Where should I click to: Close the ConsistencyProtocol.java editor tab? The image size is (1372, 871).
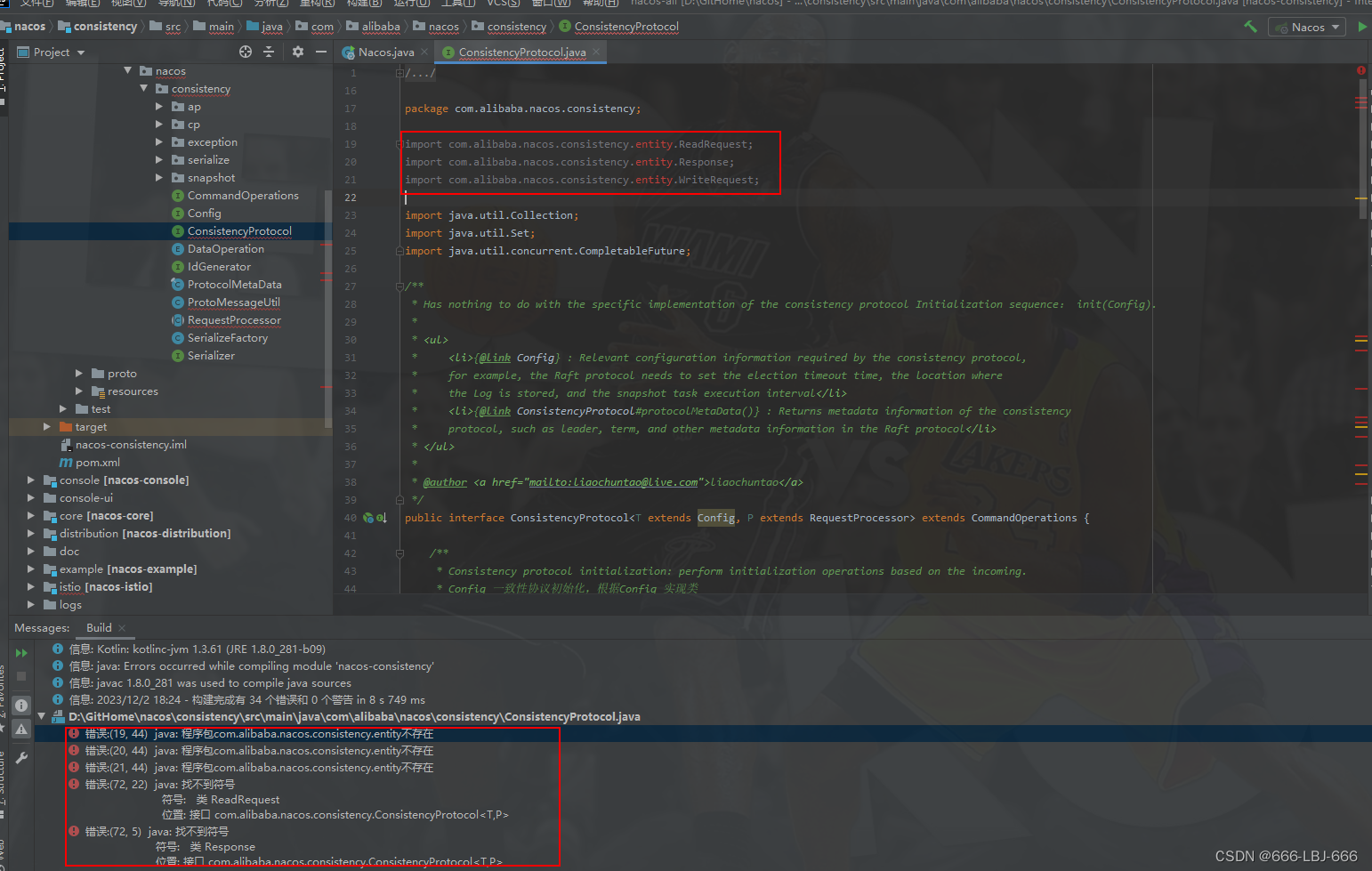pyautogui.click(x=596, y=52)
